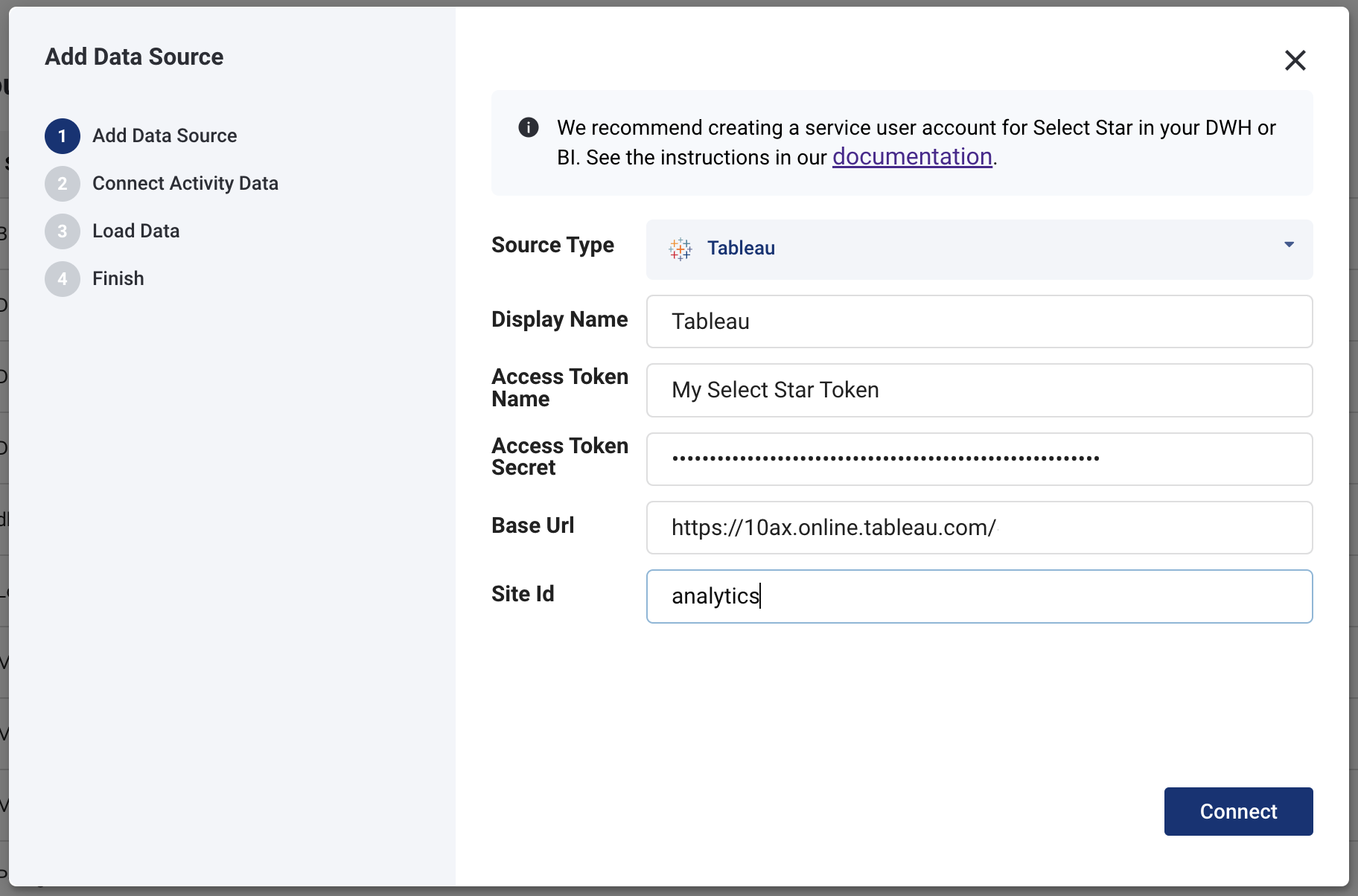Jump to the Load Data step label
This screenshot has width=1358, height=896.
click(x=136, y=231)
